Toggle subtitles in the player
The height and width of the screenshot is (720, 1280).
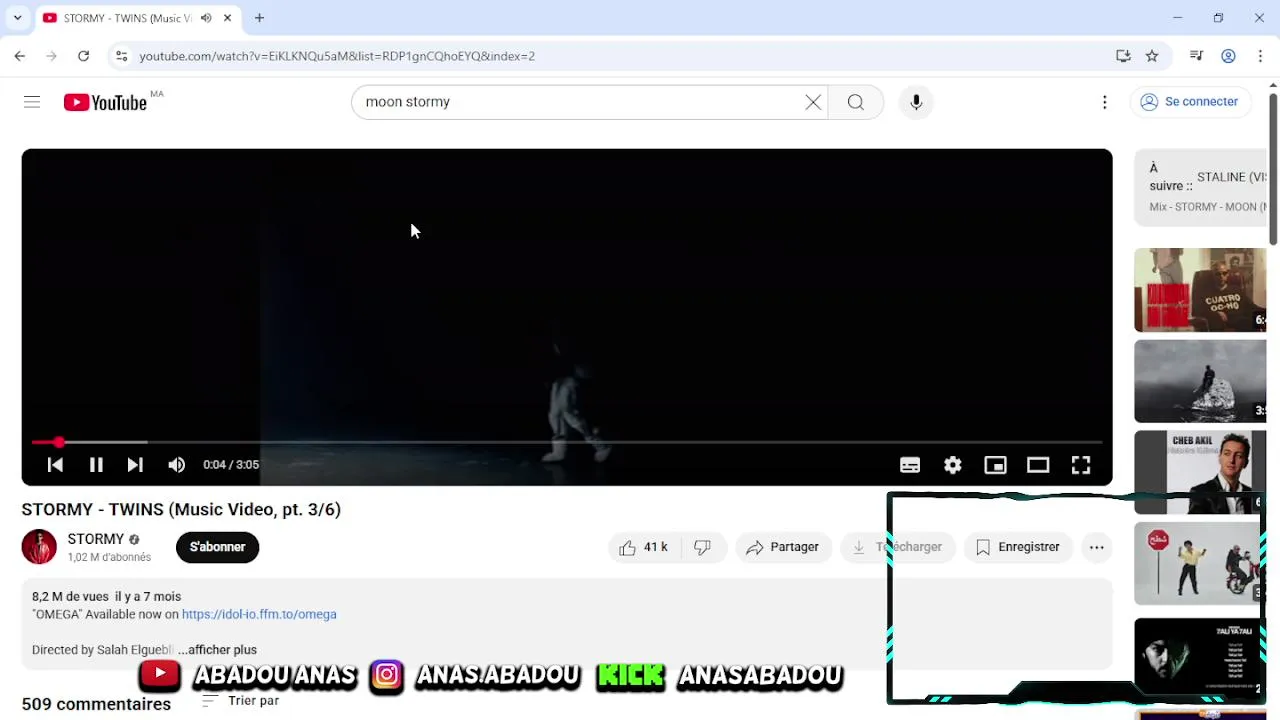point(910,465)
